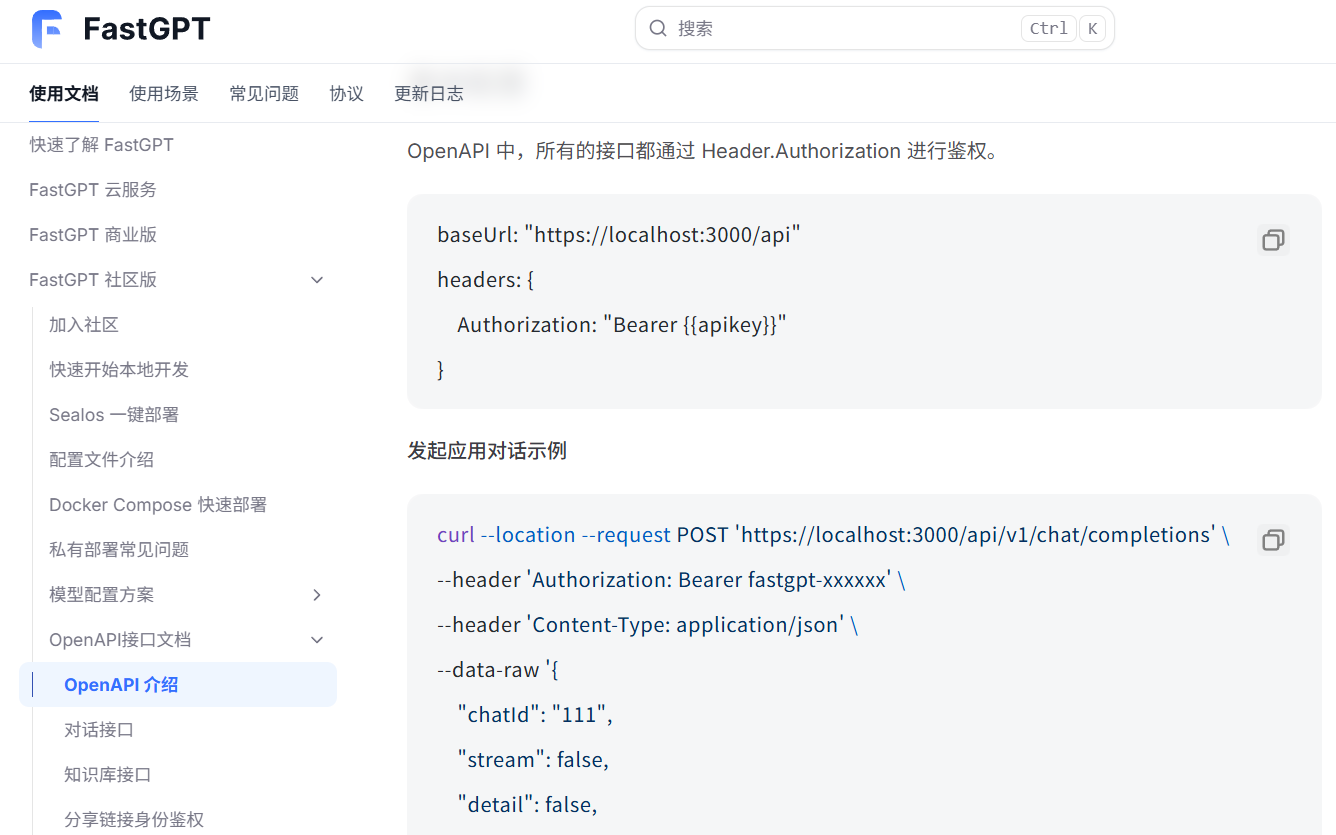Focus the 搜索 search input field
This screenshot has height=835, width=1336.
[x=840, y=29]
